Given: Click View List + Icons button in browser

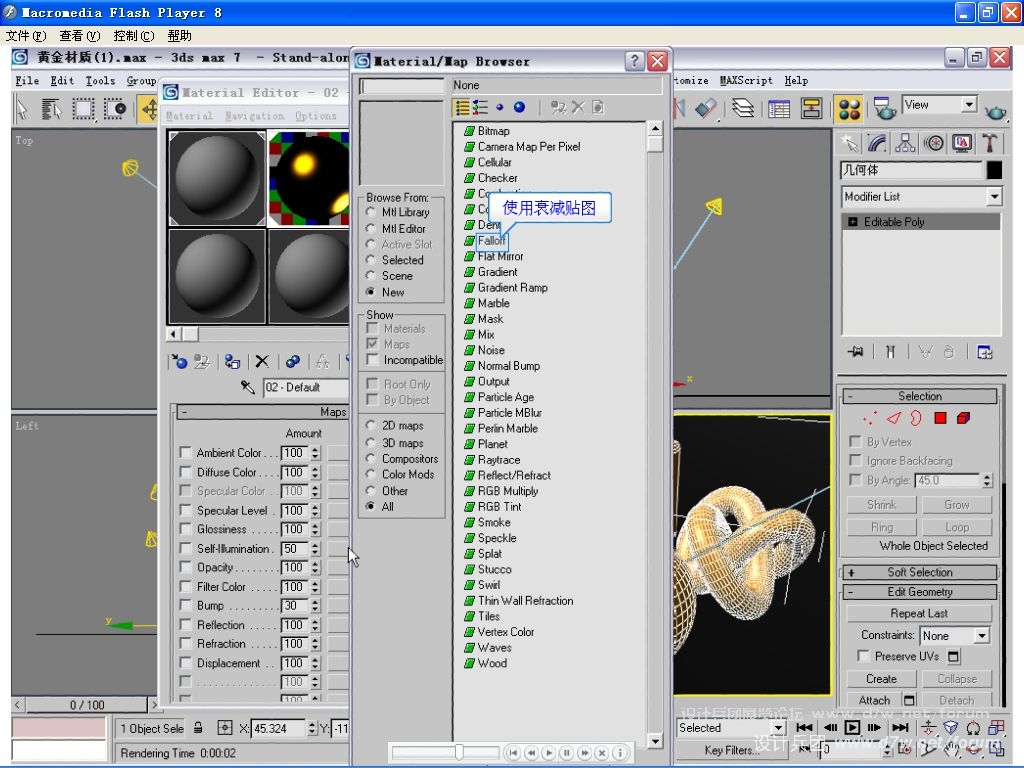Looking at the screenshot, I should [x=481, y=108].
